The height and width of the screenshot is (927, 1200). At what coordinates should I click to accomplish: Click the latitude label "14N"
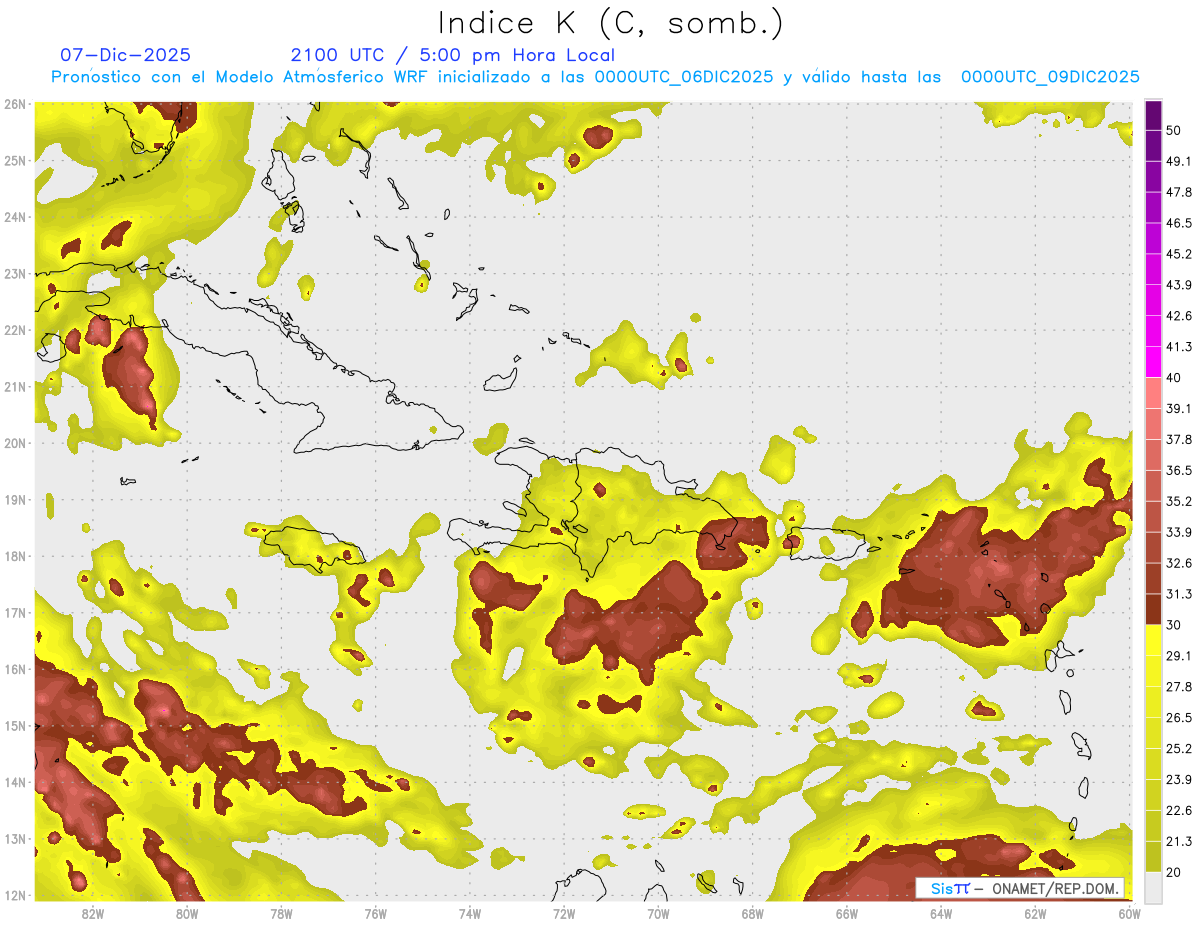(x=15, y=782)
